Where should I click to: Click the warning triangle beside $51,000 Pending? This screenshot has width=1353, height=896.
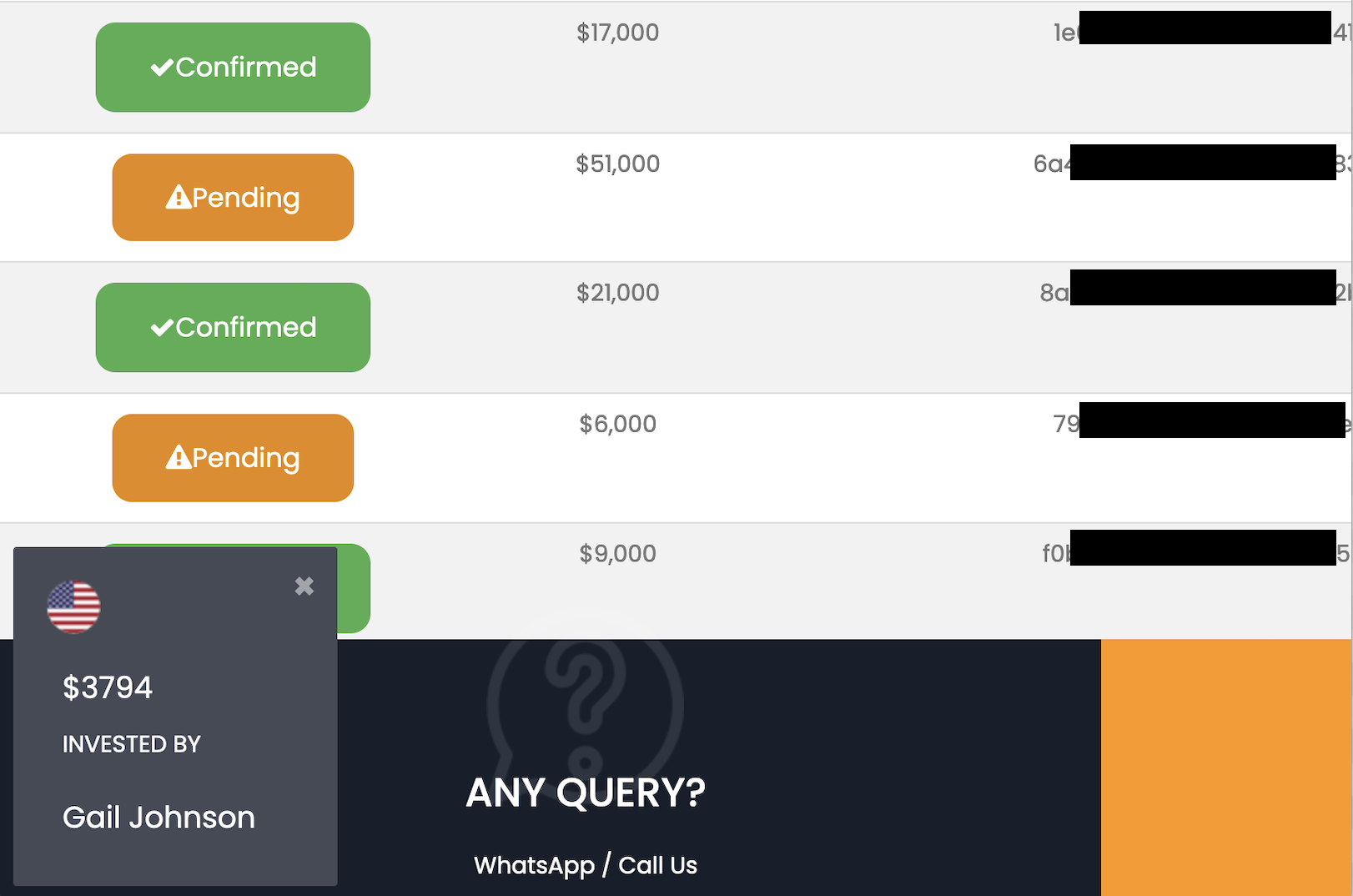[179, 197]
